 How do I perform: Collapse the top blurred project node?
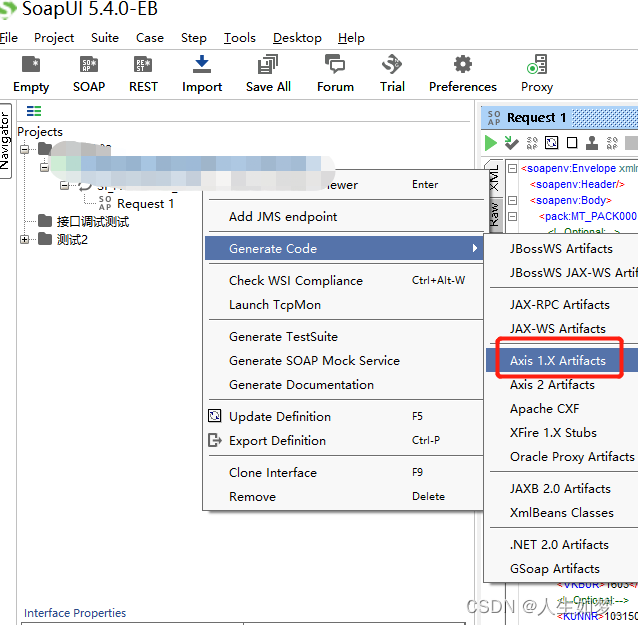point(24,149)
